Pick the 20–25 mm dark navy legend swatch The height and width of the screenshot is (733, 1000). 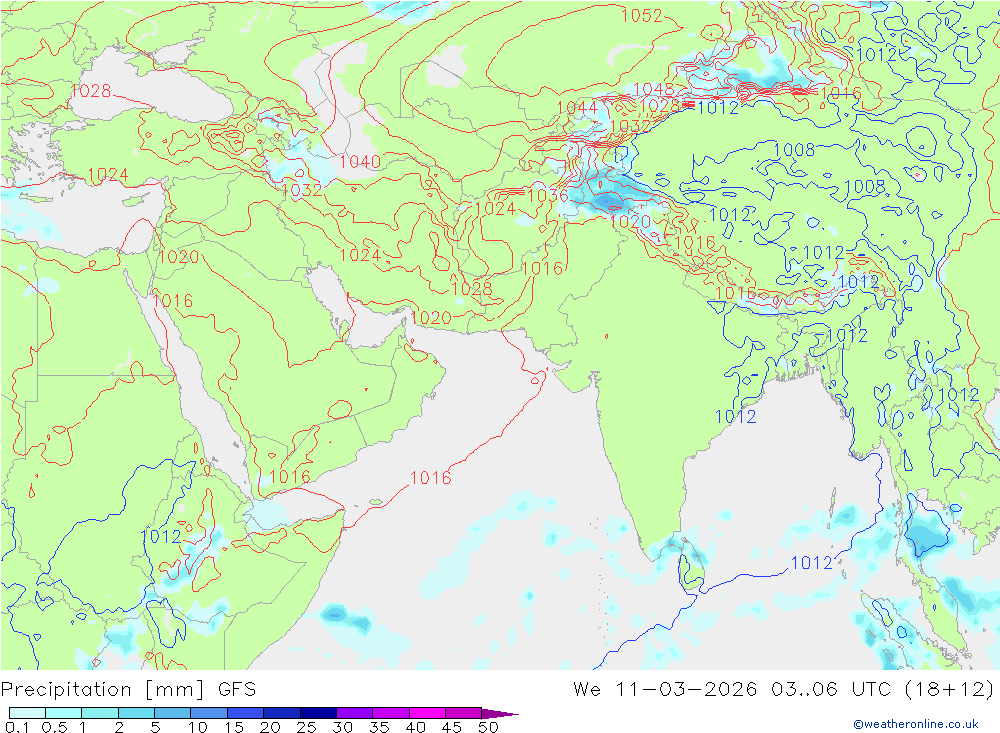tap(281, 713)
